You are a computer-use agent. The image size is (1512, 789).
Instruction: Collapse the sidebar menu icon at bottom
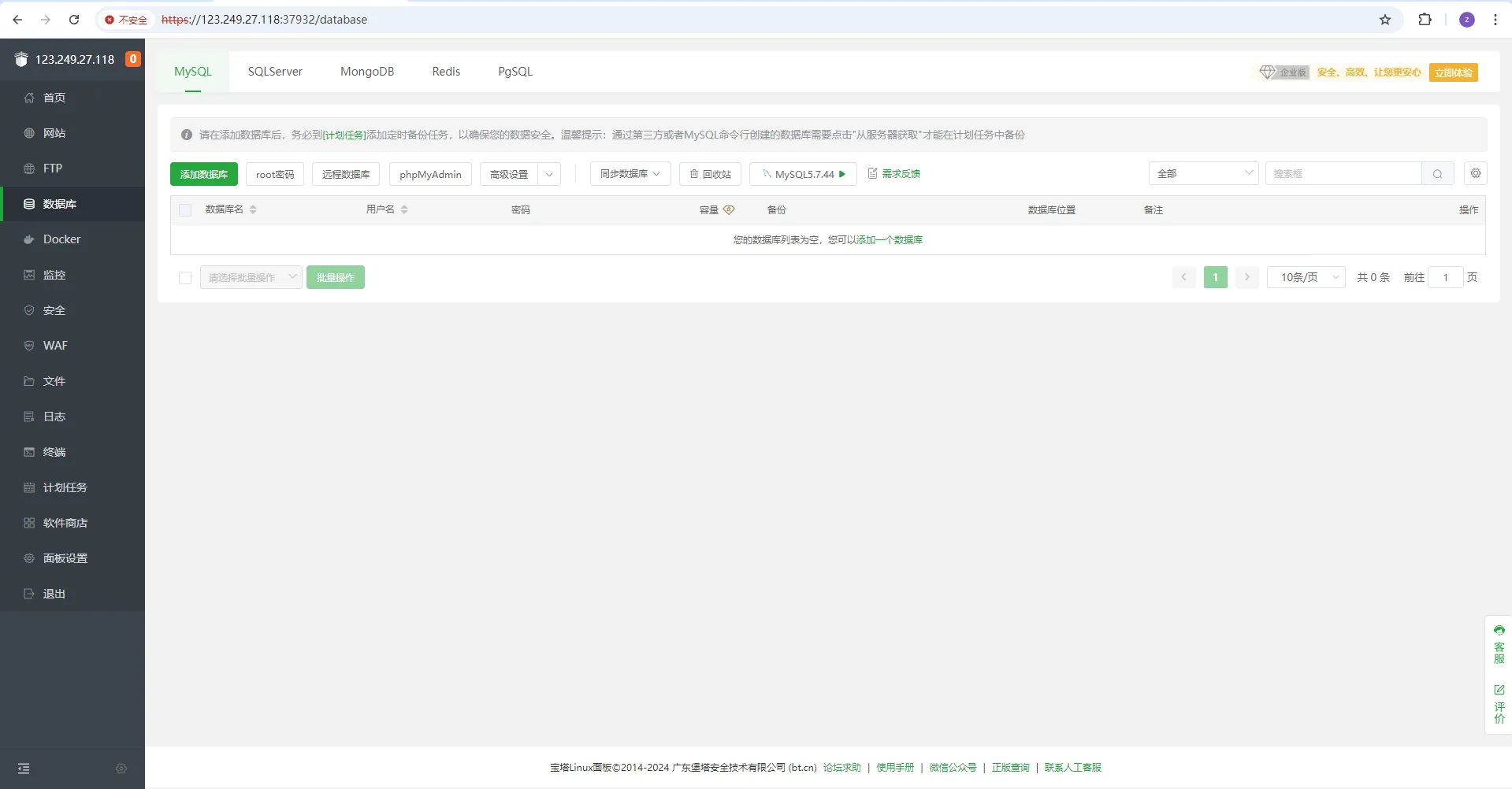pyautogui.click(x=24, y=769)
